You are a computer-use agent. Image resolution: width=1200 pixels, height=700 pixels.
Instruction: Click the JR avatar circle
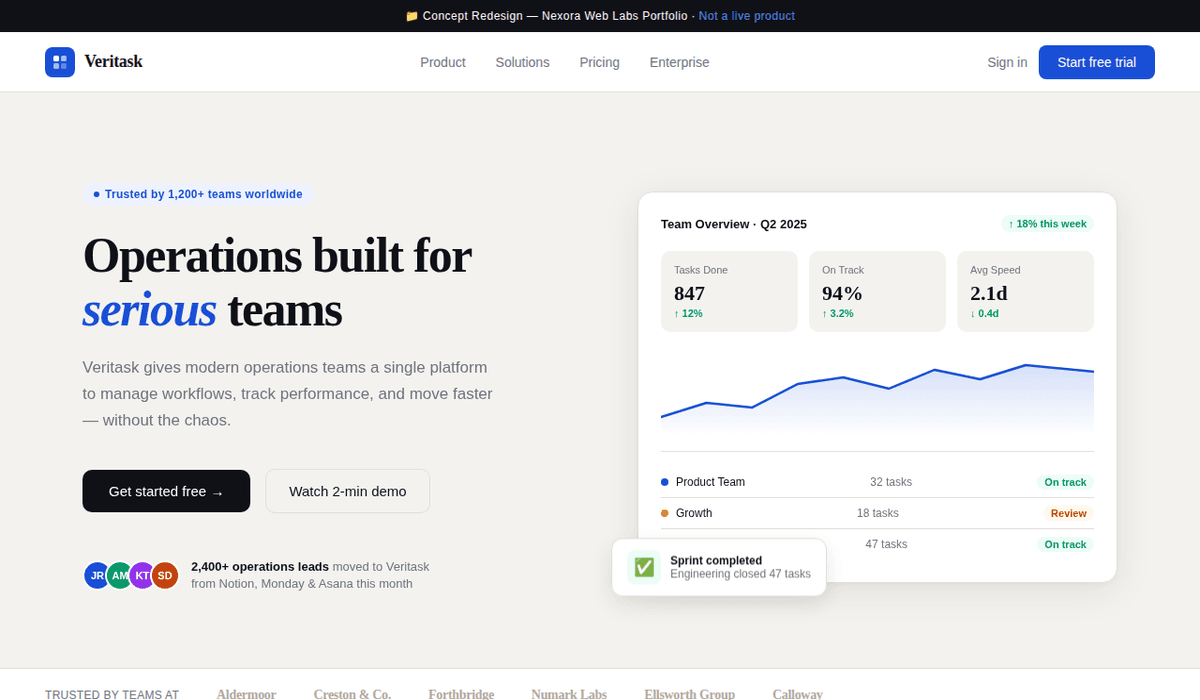click(x=97, y=575)
